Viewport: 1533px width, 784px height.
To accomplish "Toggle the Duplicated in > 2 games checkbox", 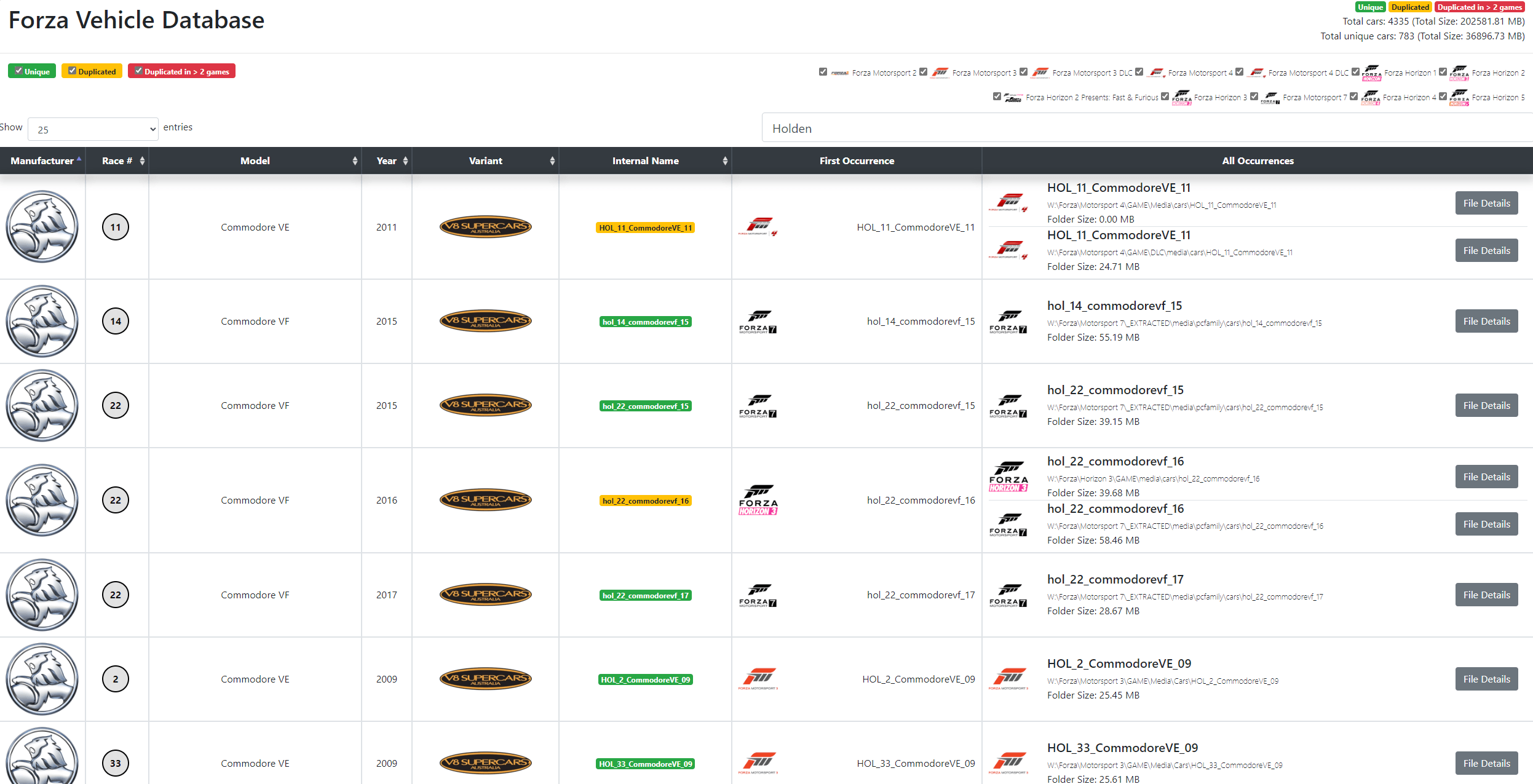I will (x=139, y=71).
